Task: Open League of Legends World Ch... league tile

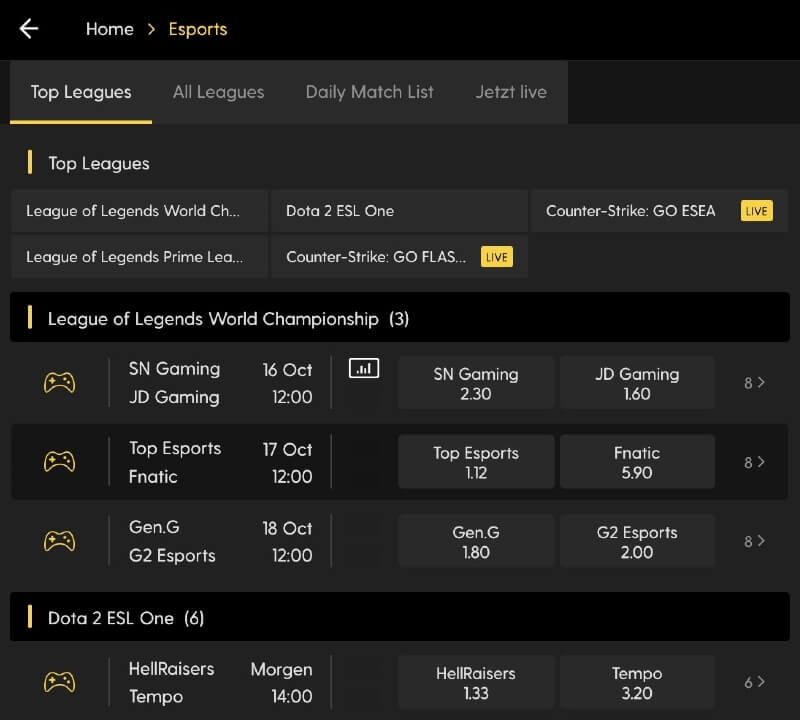Action: (x=139, y=211)
